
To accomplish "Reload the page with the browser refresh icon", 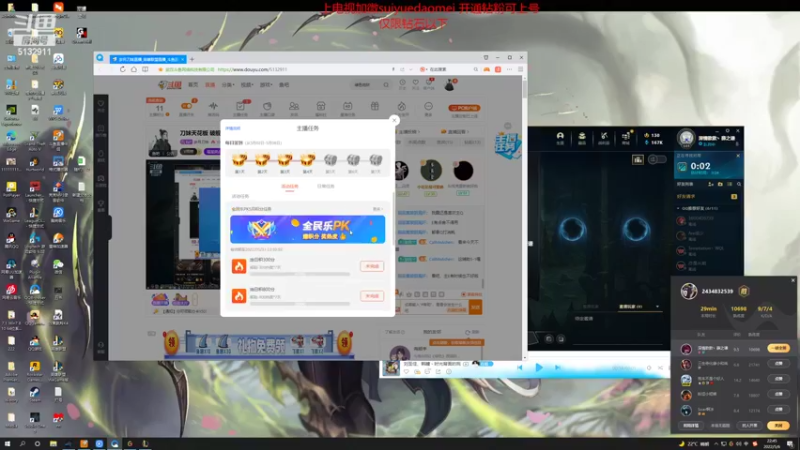I will pos(122,69).
